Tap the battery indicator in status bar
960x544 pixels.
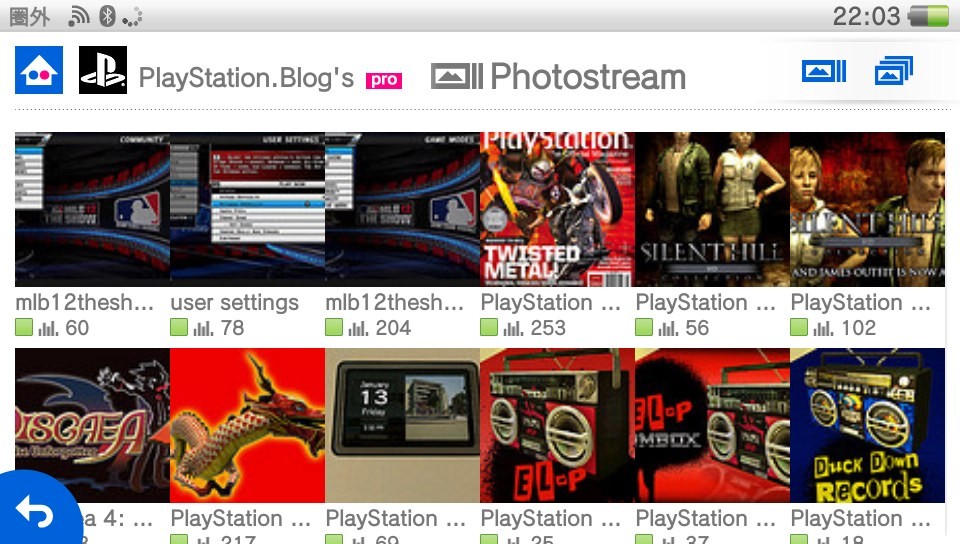929,16
